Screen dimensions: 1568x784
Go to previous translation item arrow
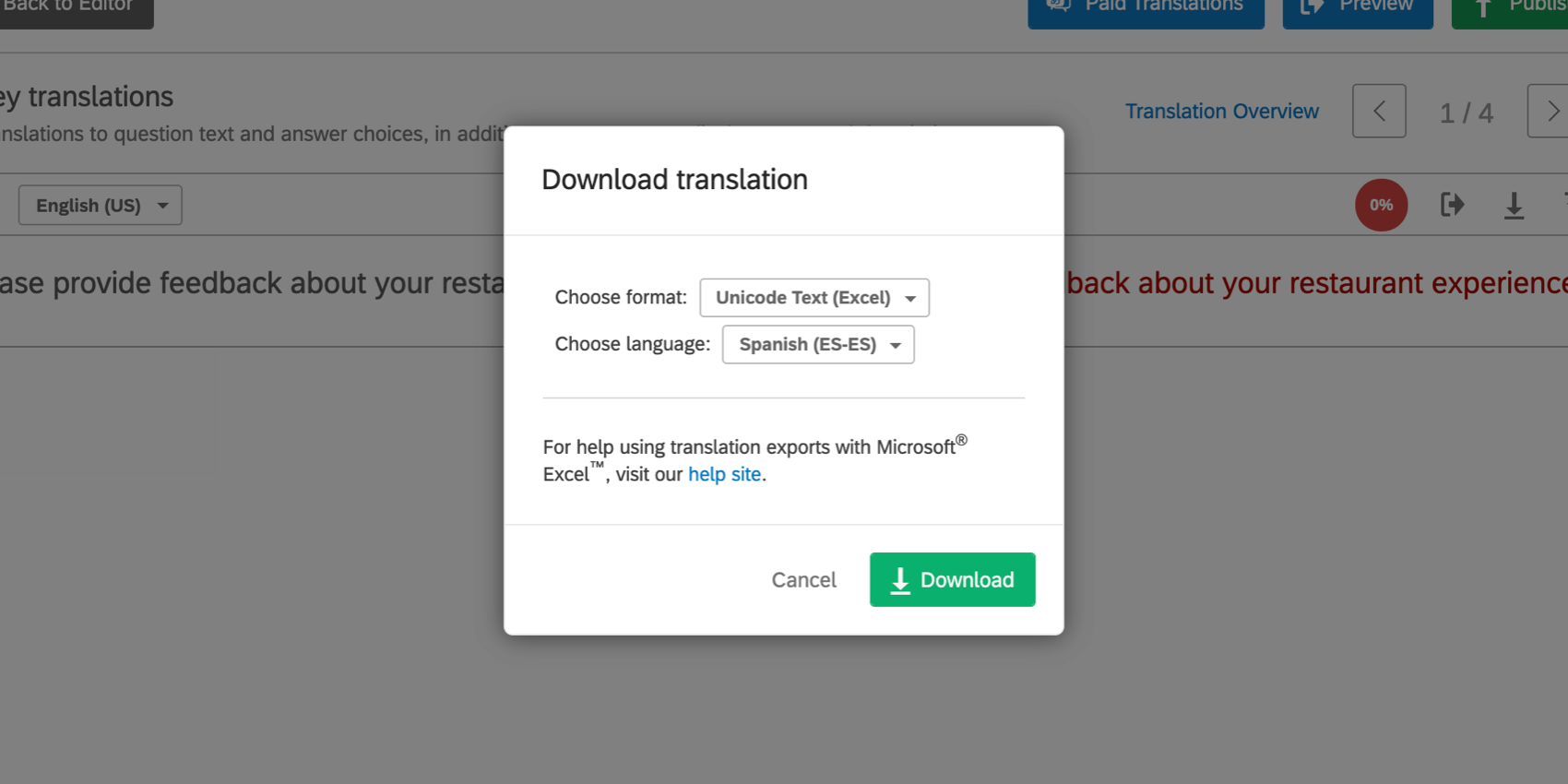pyautogui.click(x=1379, y=111)
